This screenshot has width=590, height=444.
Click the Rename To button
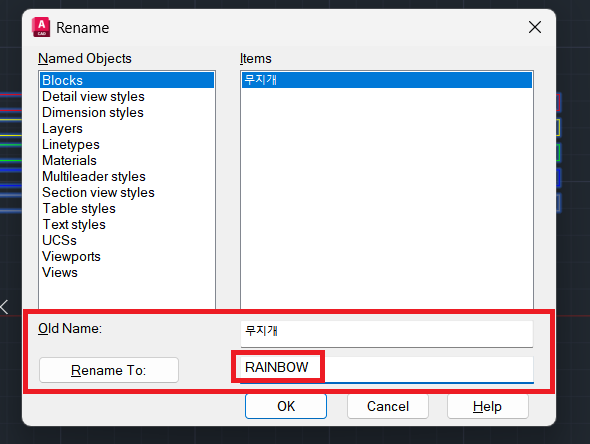pos(109,370)
